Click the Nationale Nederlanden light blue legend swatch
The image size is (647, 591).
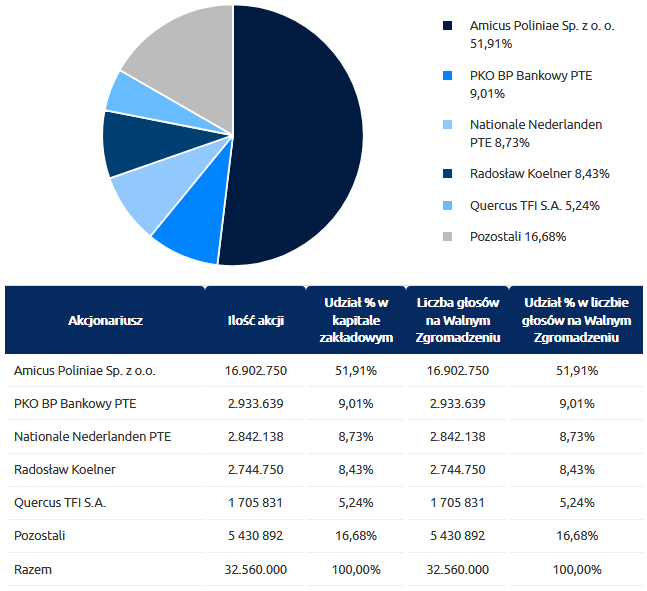[x=447, y=125]
